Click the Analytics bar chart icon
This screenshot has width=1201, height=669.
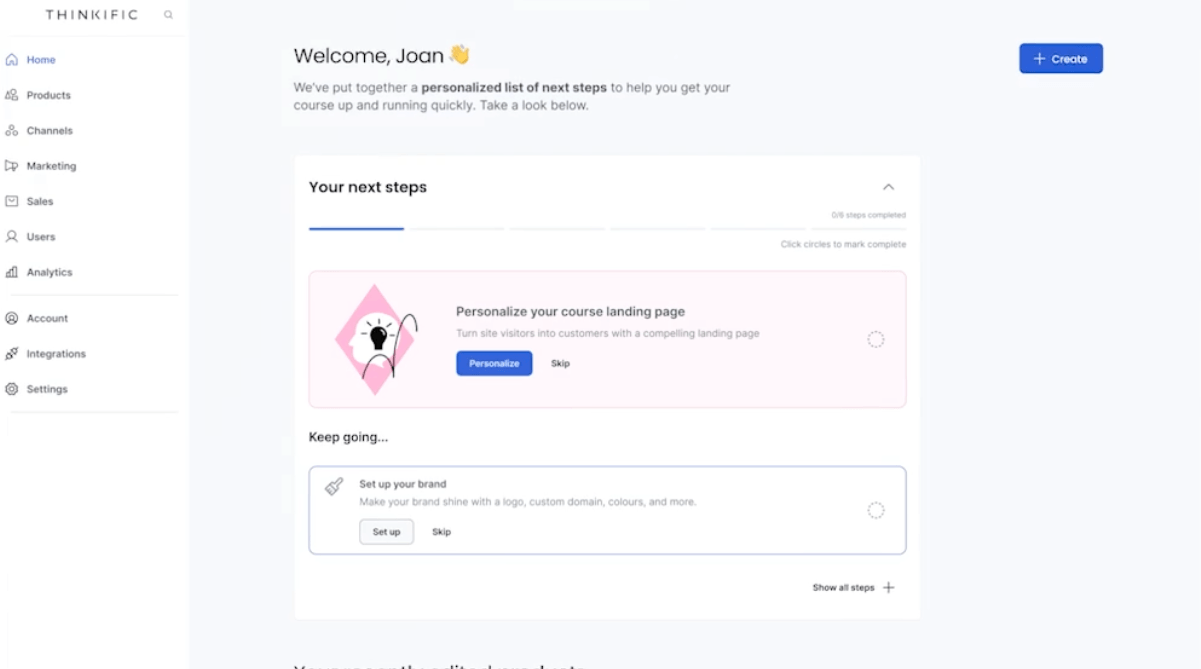coord(12,272)
